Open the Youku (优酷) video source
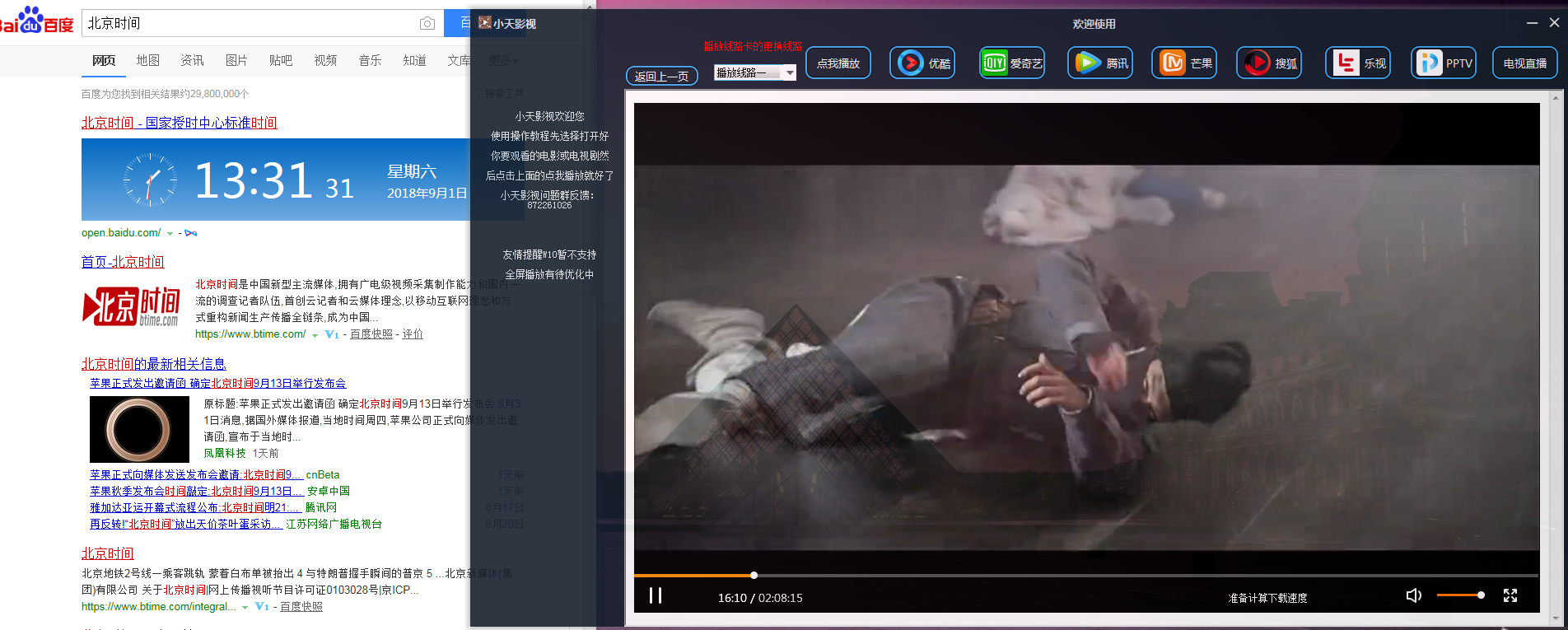 tap(922, 63)
